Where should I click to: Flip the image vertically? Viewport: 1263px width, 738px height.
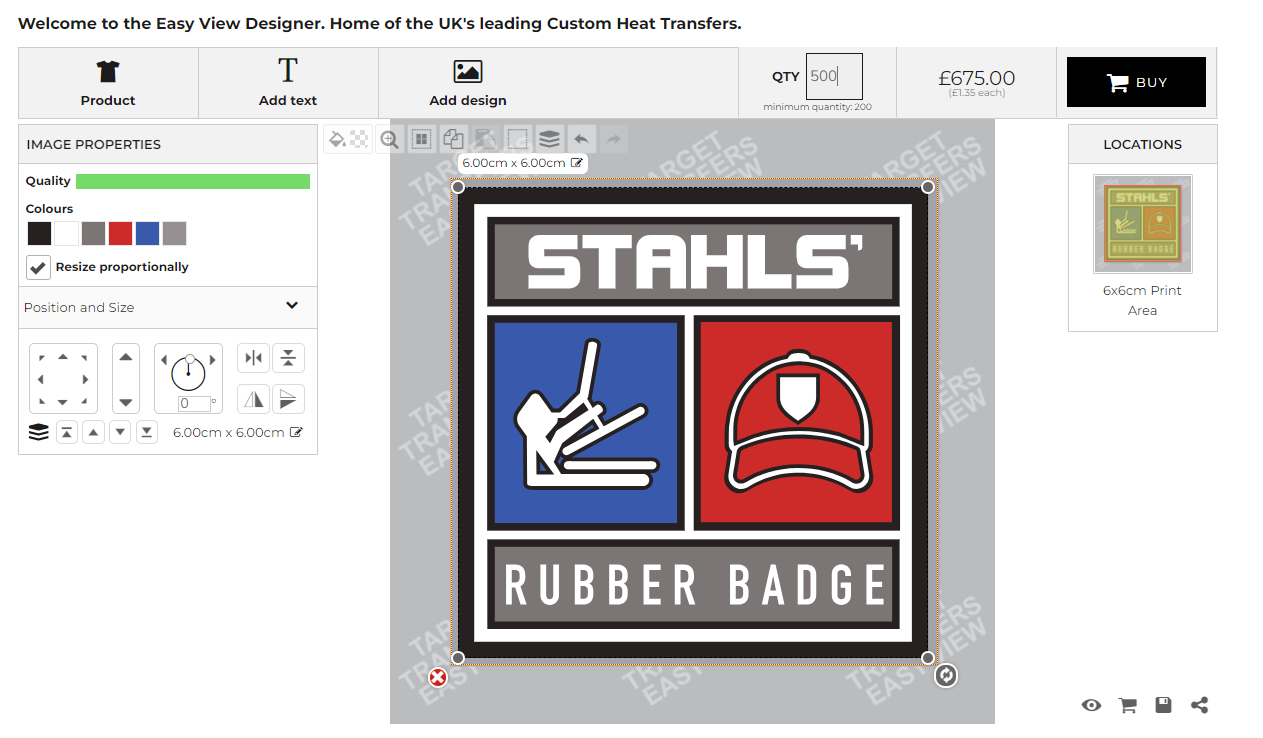coord(288,399)
